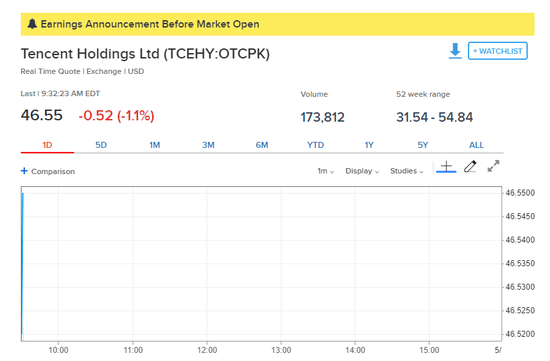Open the Studies dropdown

(x=407, y=171)
